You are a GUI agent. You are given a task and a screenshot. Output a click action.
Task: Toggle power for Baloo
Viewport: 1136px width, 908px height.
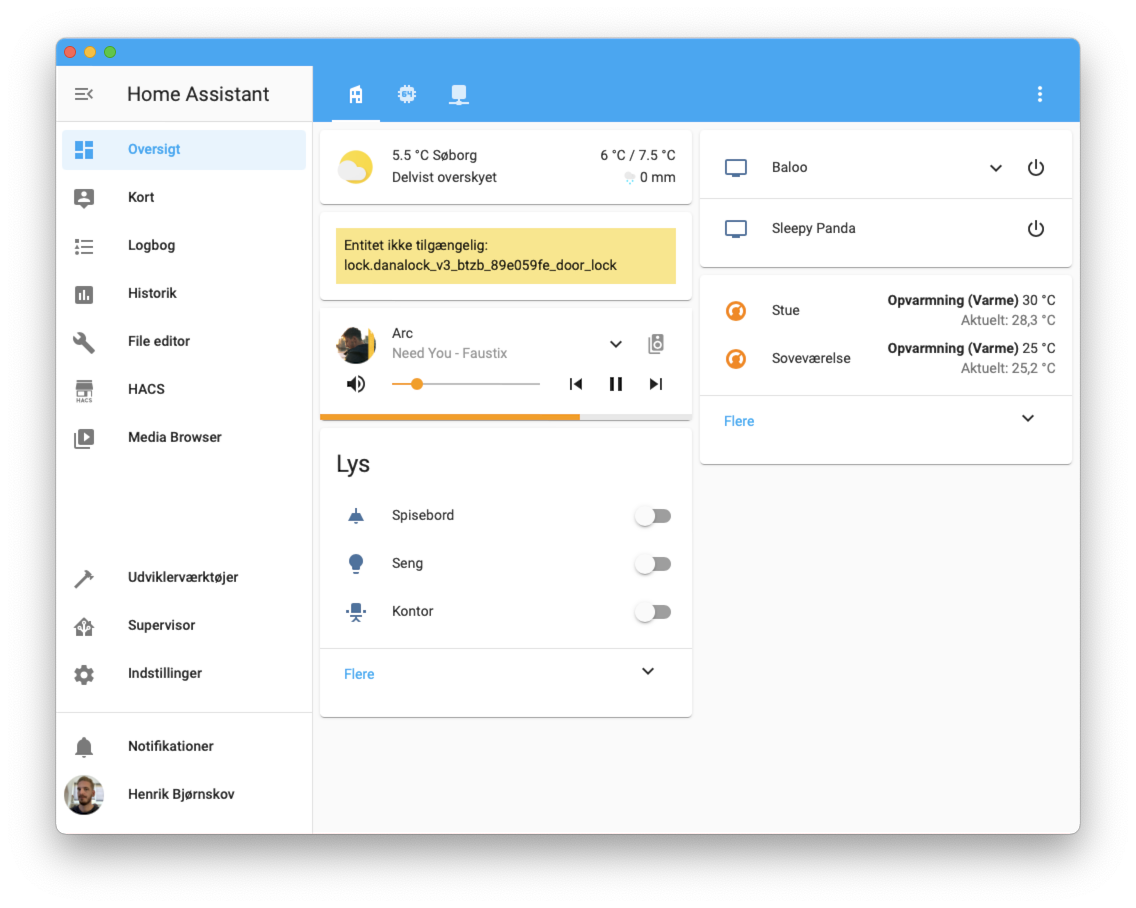(x=1036, y=168)
